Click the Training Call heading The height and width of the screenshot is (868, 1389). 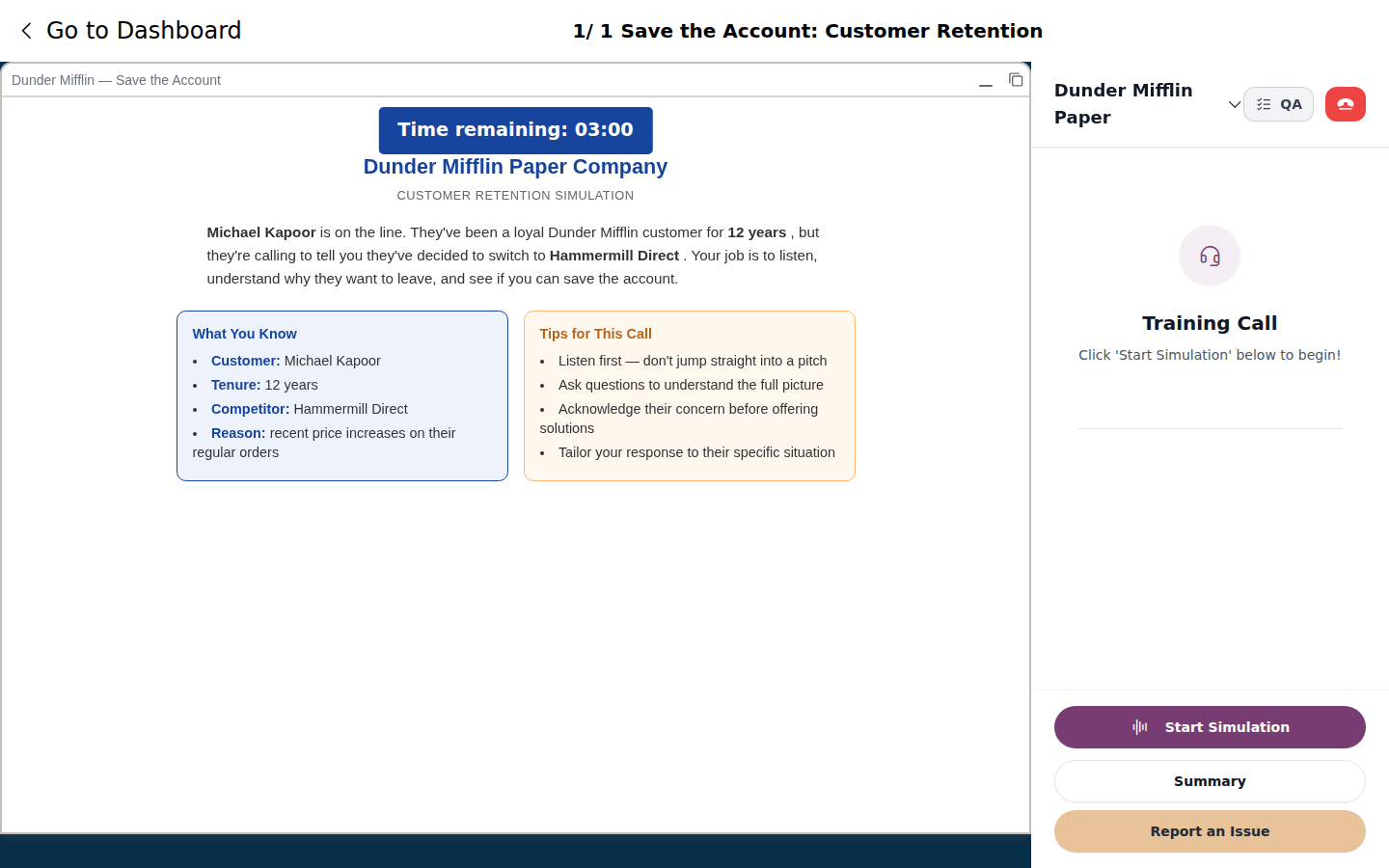(1210, 323)
